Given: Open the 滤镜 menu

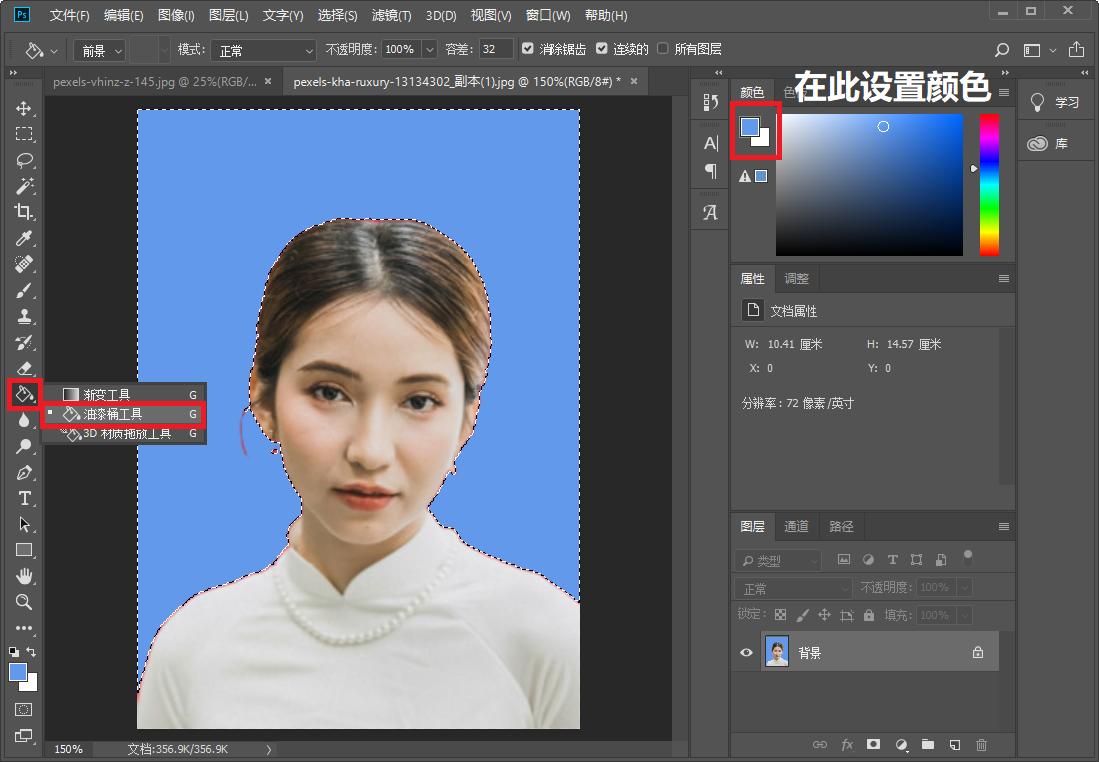Looking at the screenshot, I should click(392, 15).
